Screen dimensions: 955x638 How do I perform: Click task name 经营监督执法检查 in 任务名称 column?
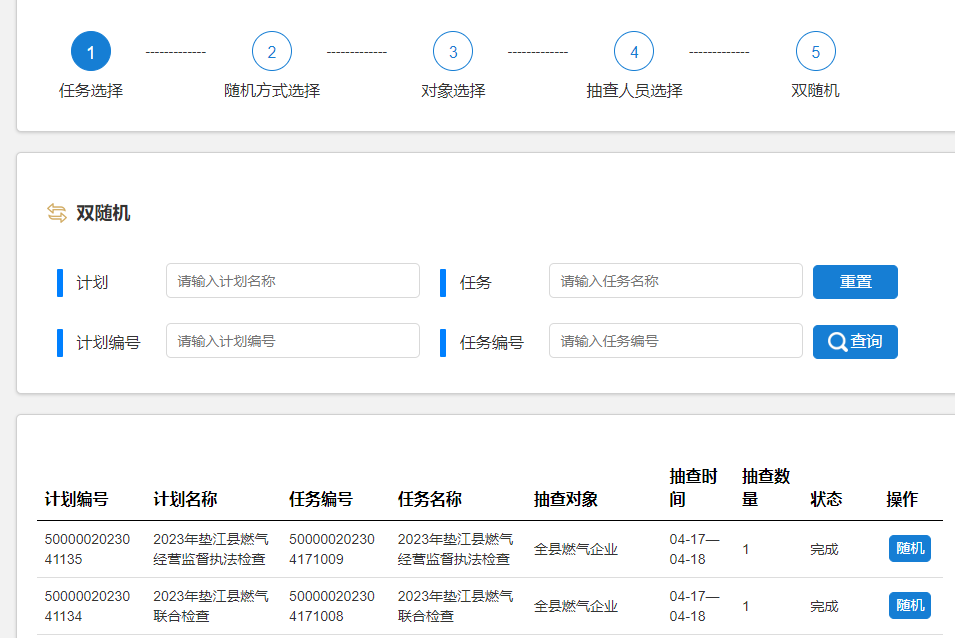click(456, 549)
